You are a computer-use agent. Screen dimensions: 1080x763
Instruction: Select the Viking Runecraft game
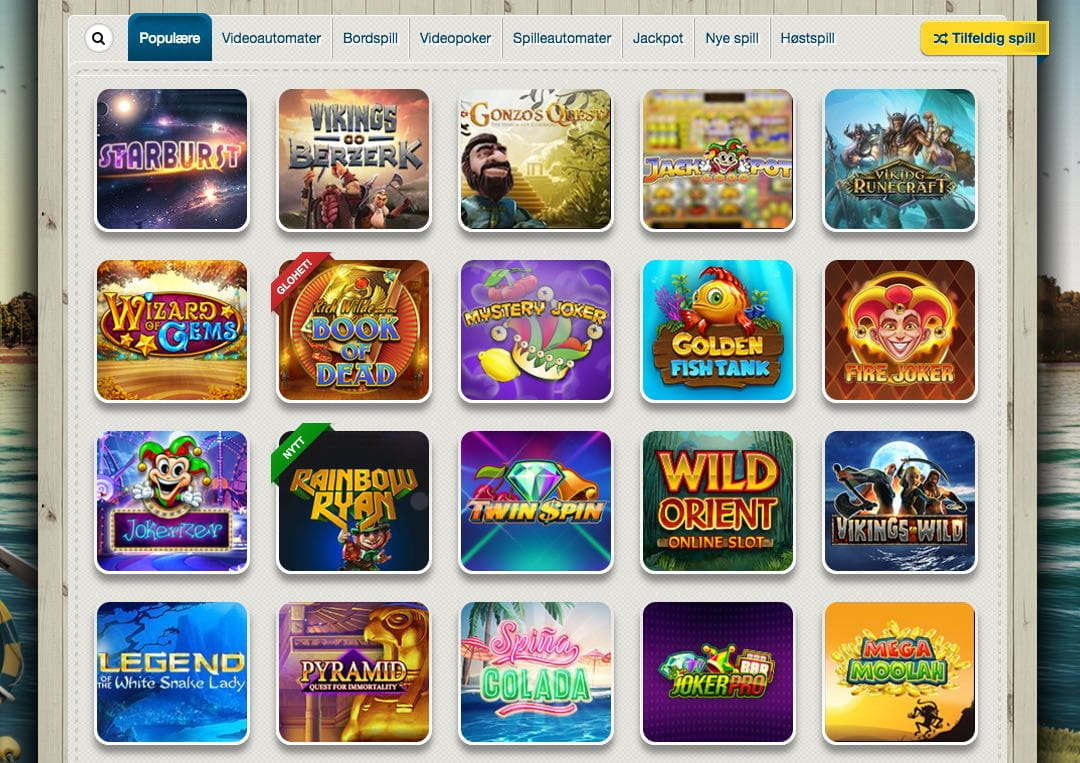click(900, 159)
